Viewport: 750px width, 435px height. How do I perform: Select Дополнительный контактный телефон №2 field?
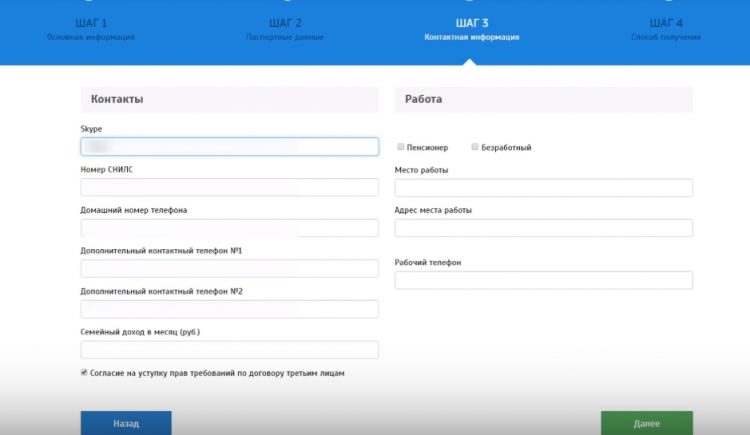point(229,309)
